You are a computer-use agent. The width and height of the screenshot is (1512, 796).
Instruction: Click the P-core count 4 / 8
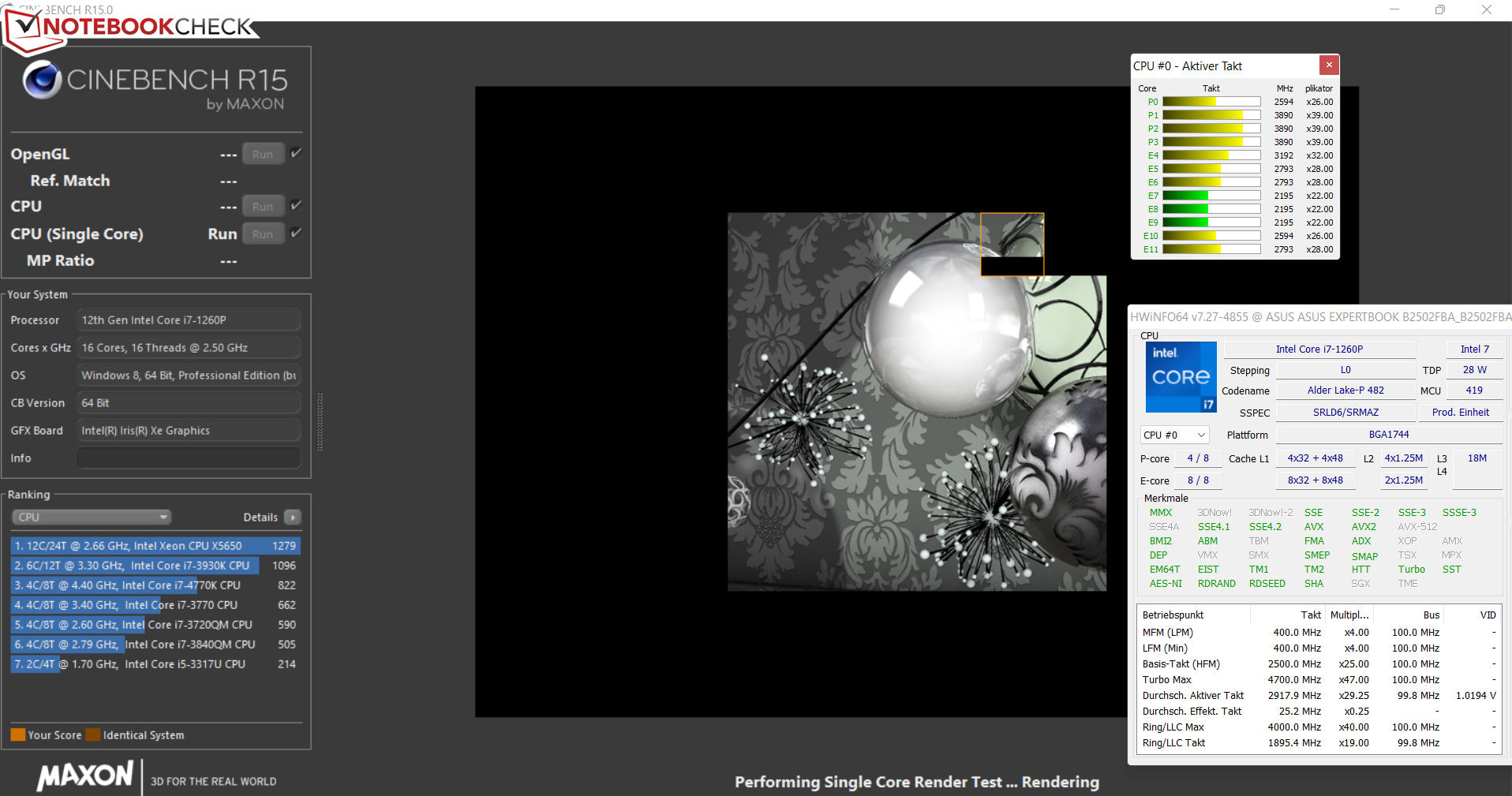(x=1198, y=458)
